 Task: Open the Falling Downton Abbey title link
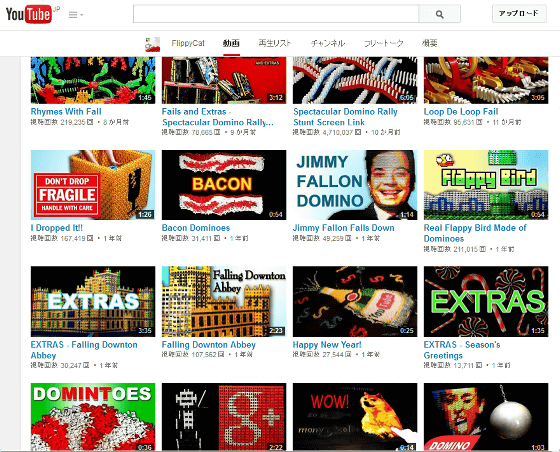[209, 345]
